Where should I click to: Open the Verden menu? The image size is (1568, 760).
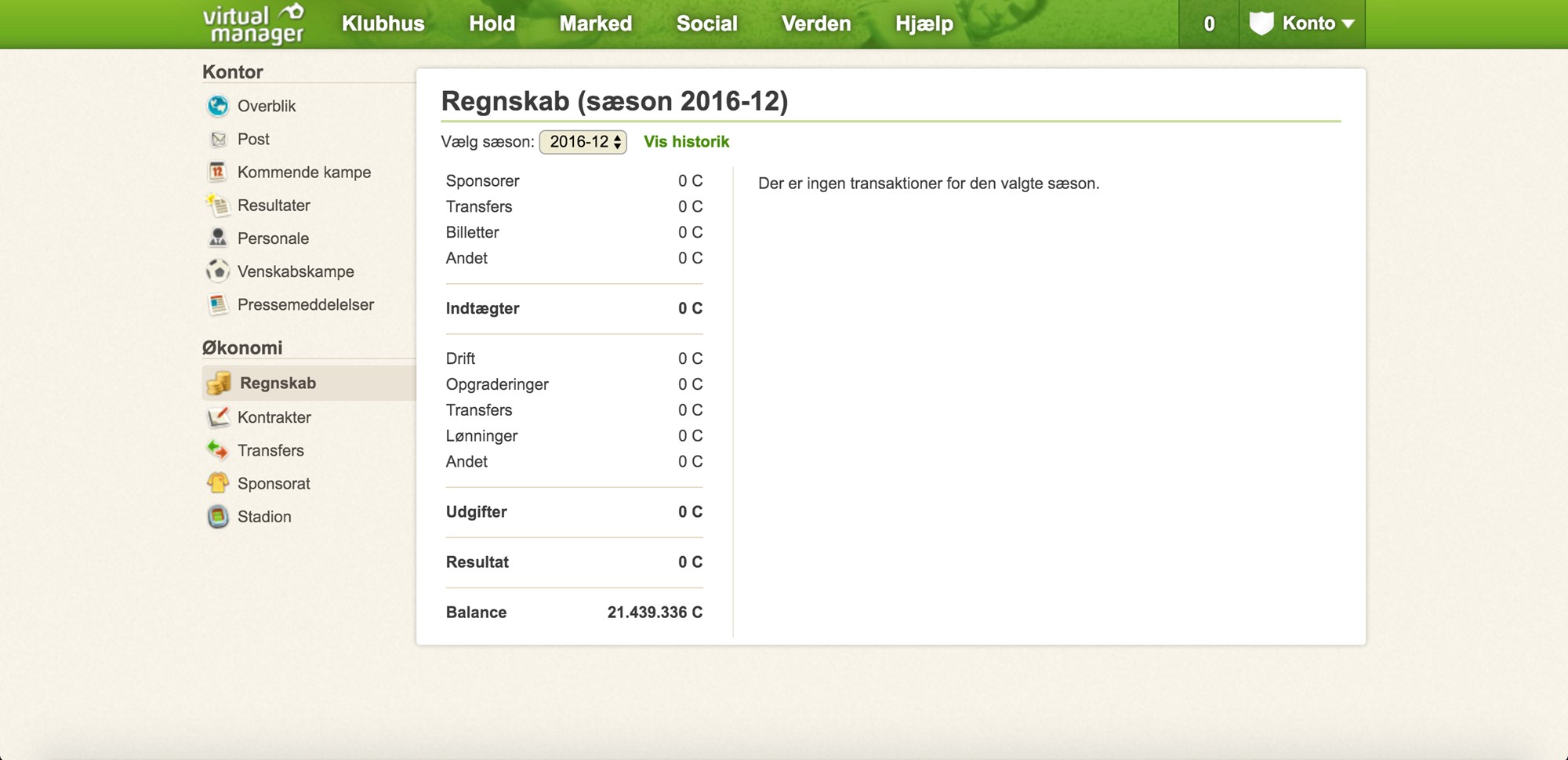coord(816,24)
